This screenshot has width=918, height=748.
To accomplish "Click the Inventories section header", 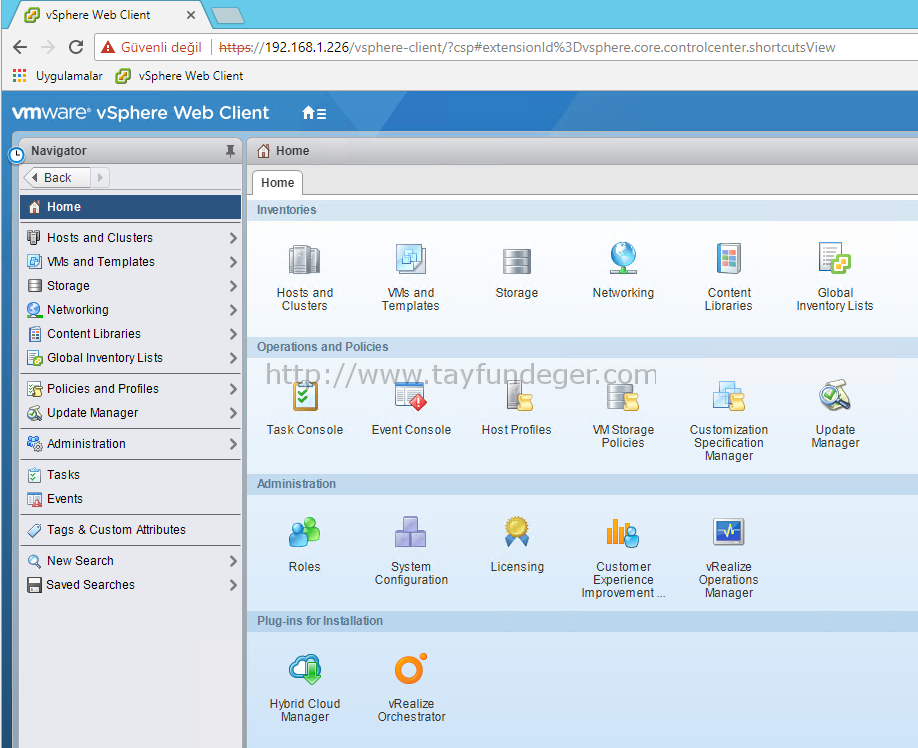I will [x=582, y=210].
